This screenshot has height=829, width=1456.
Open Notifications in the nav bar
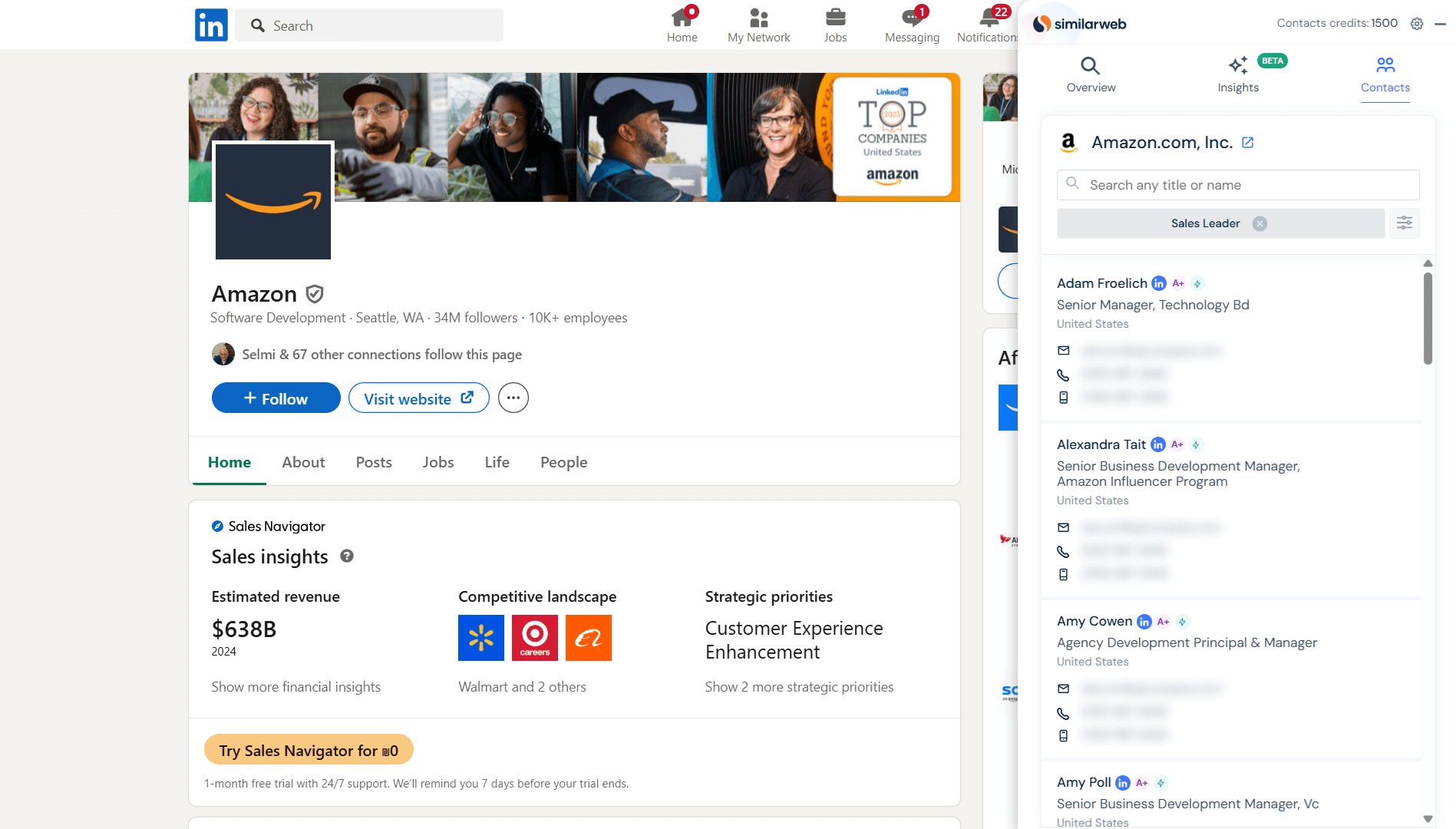[987, 25]
